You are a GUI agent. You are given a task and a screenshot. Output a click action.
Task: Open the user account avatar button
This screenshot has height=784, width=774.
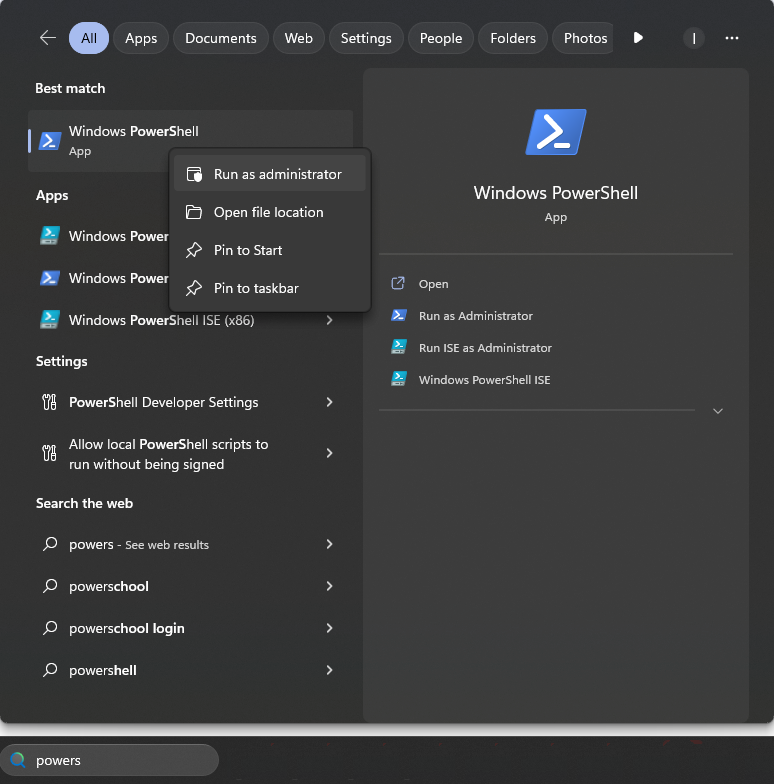pyautogui.click(x=694, y=38)
